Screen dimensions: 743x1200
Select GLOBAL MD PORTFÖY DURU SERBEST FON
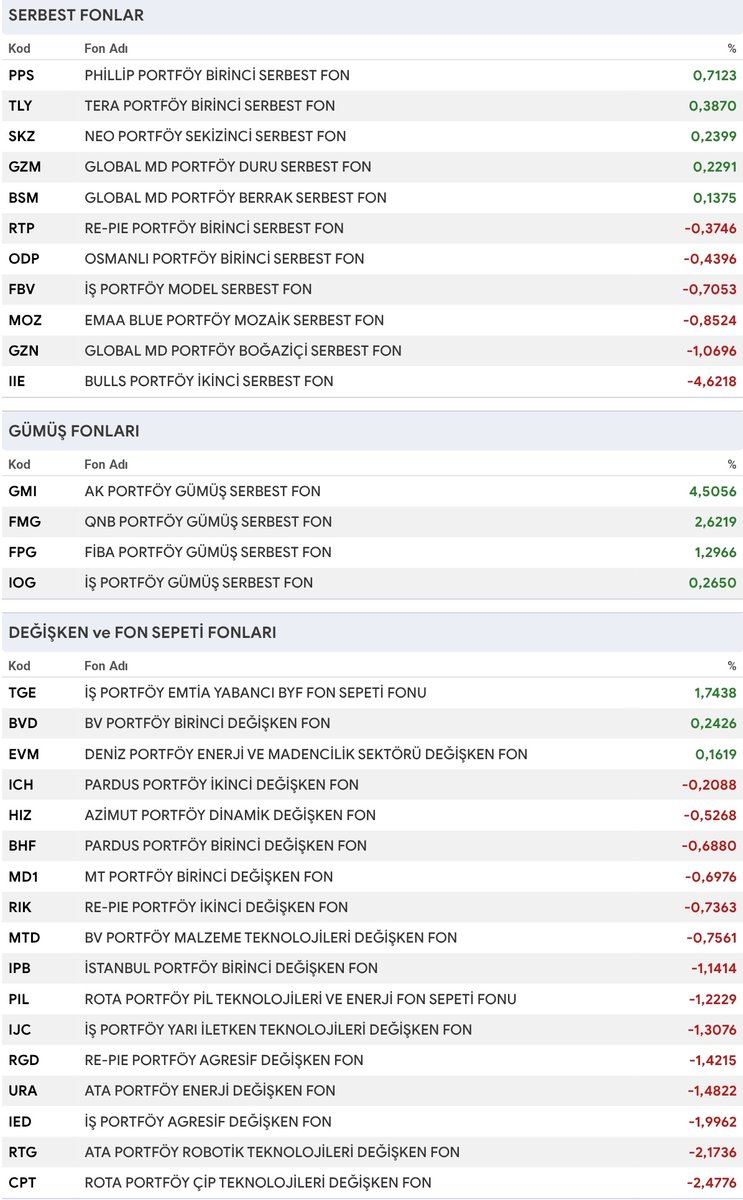(227, 167)
